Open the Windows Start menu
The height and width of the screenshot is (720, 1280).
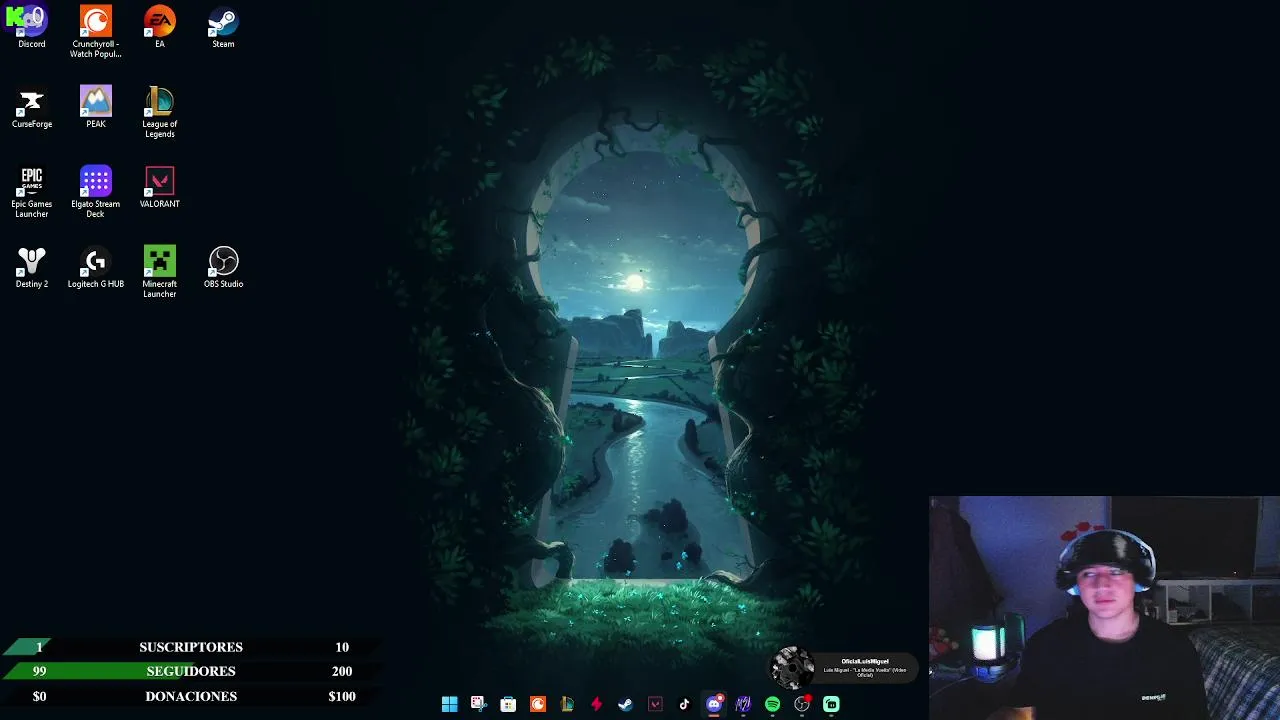[449, 704]
